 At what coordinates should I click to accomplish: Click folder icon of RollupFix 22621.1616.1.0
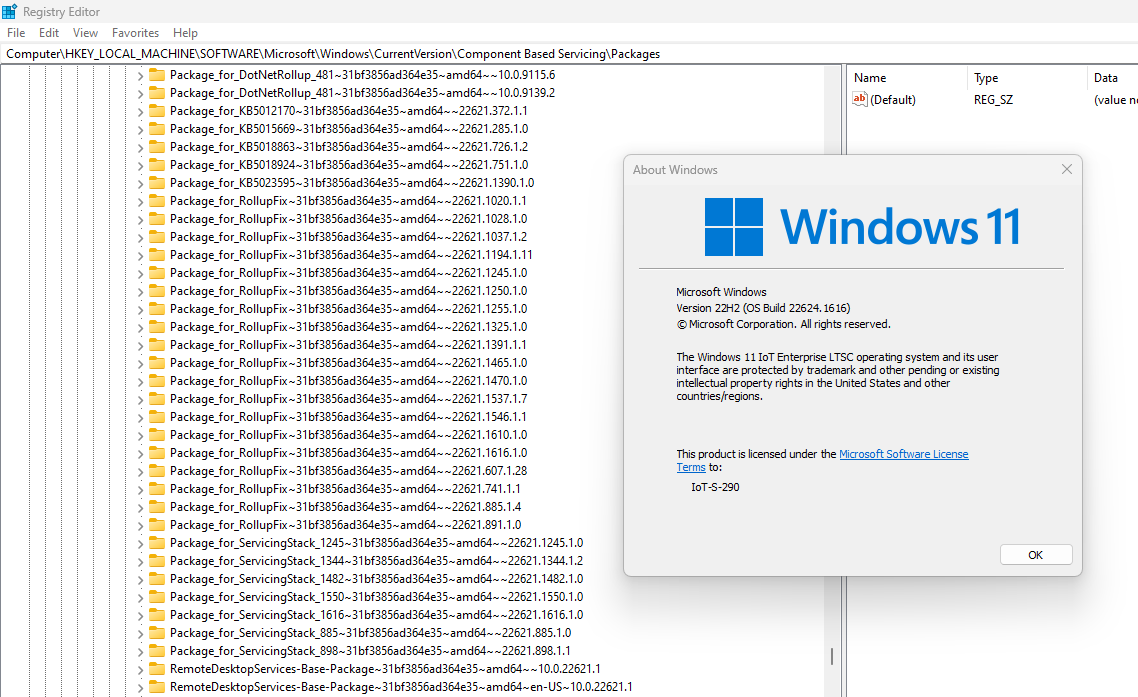(157, 452)
